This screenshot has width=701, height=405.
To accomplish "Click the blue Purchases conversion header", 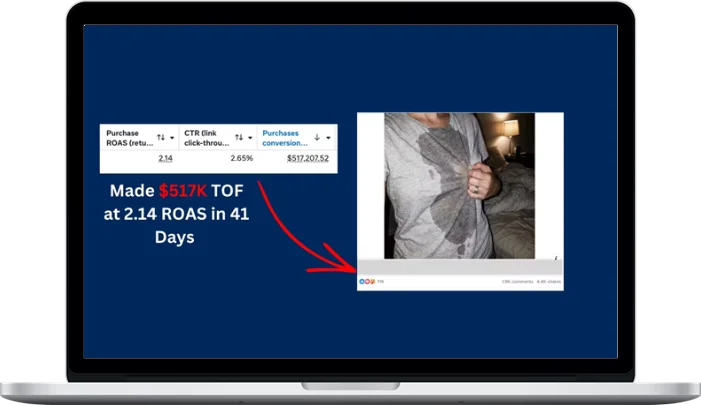I will (283, 137).
